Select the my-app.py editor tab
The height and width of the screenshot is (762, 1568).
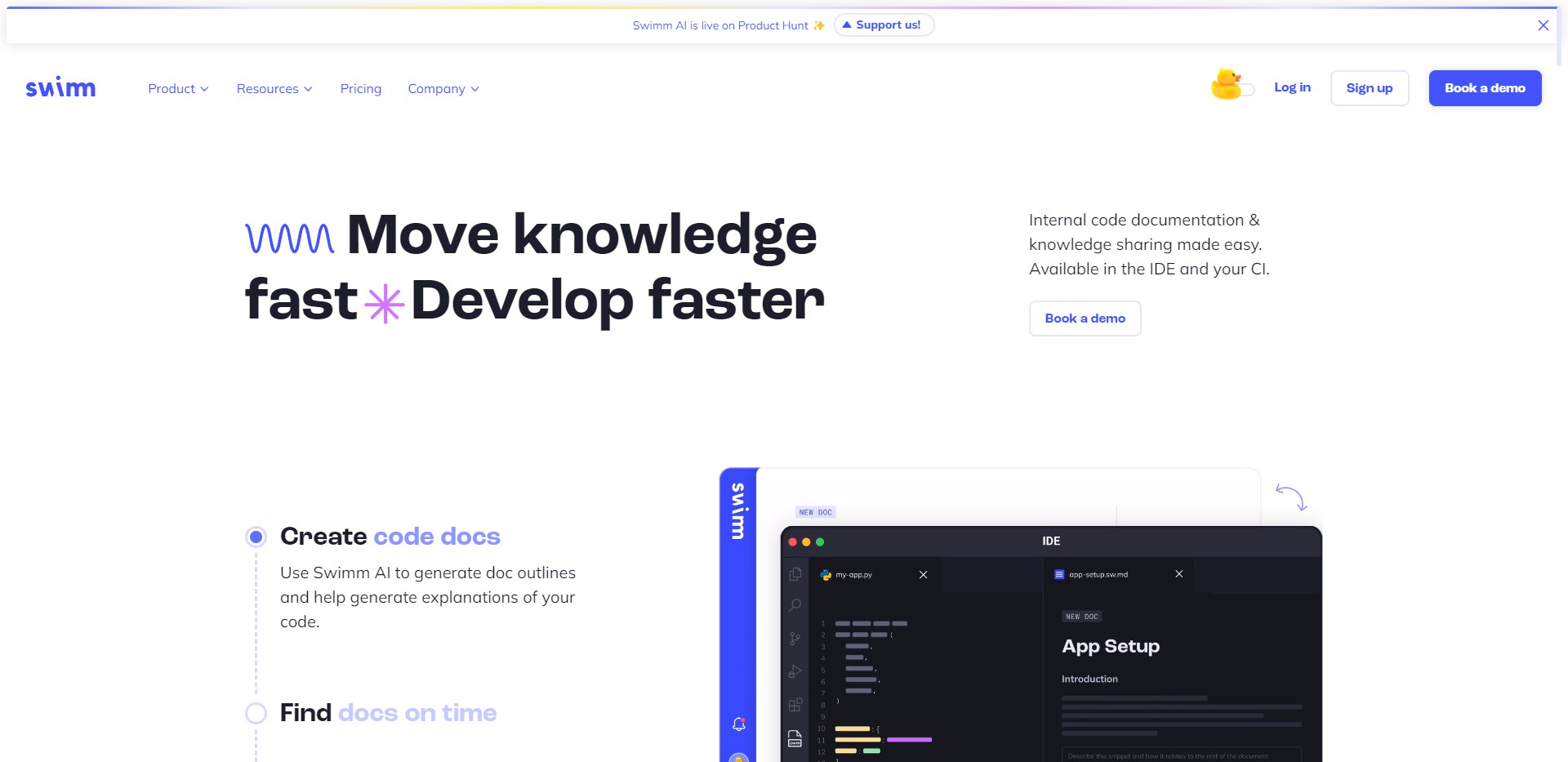[856, 574]
